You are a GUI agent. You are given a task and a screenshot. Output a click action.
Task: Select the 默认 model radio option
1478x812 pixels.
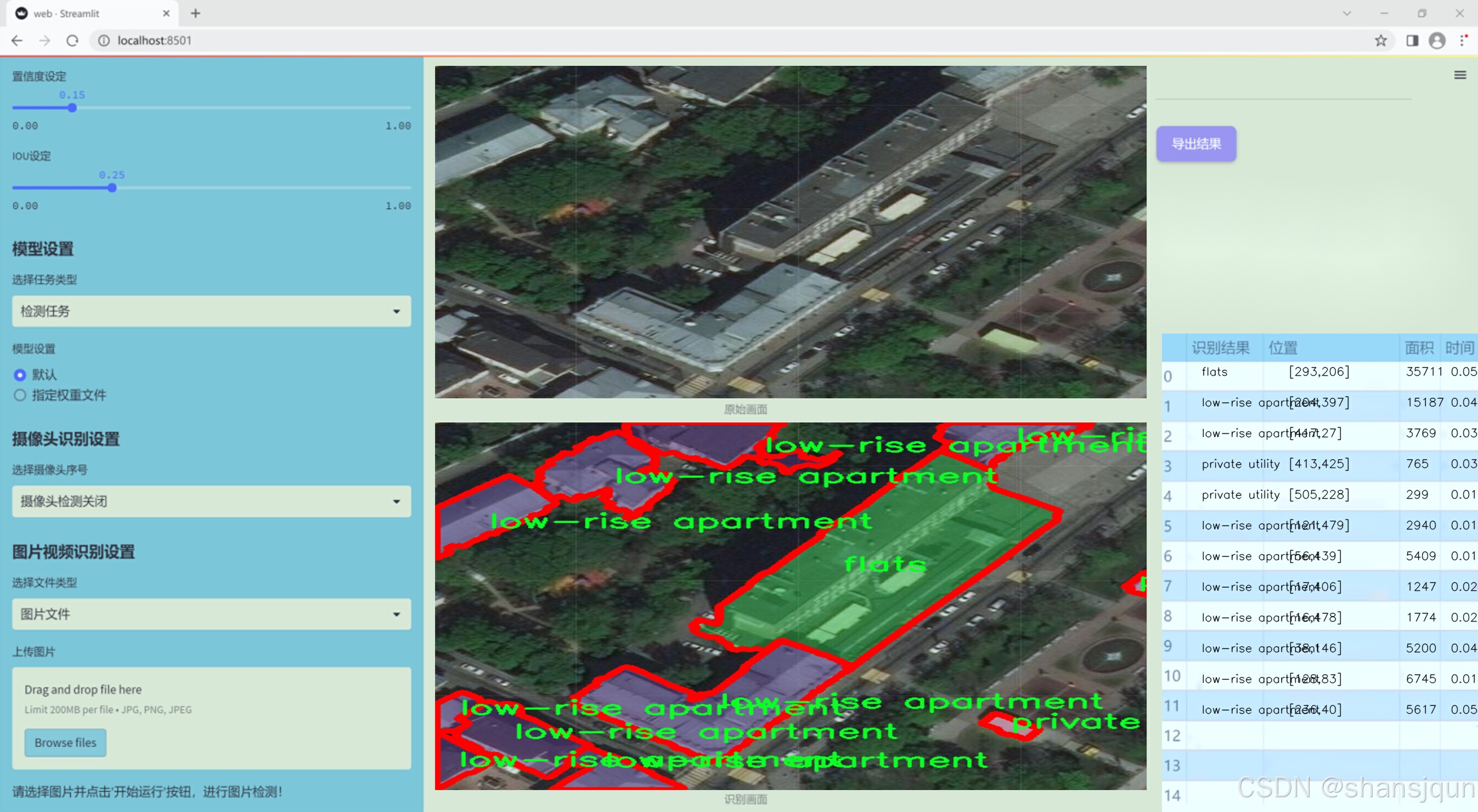[20, 375]
